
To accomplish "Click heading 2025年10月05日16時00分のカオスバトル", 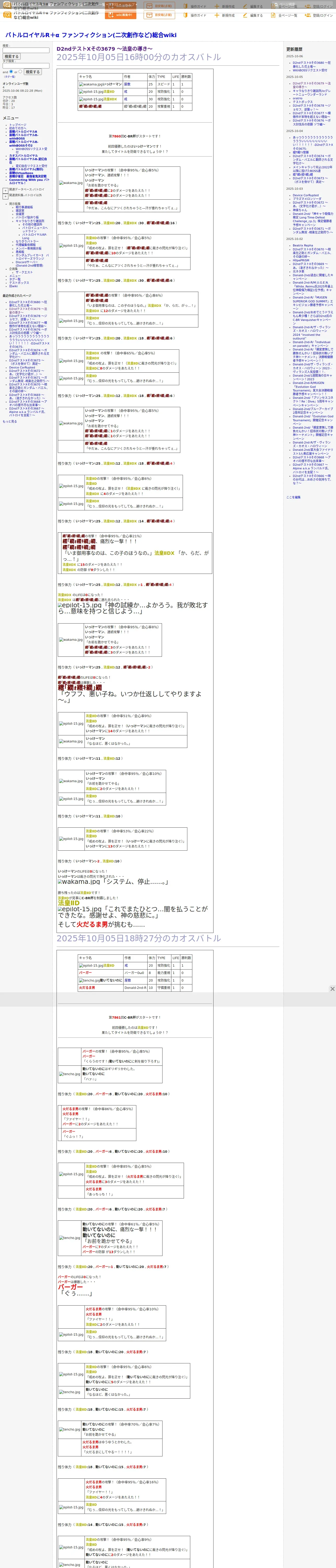I will (x=139, y=57).
